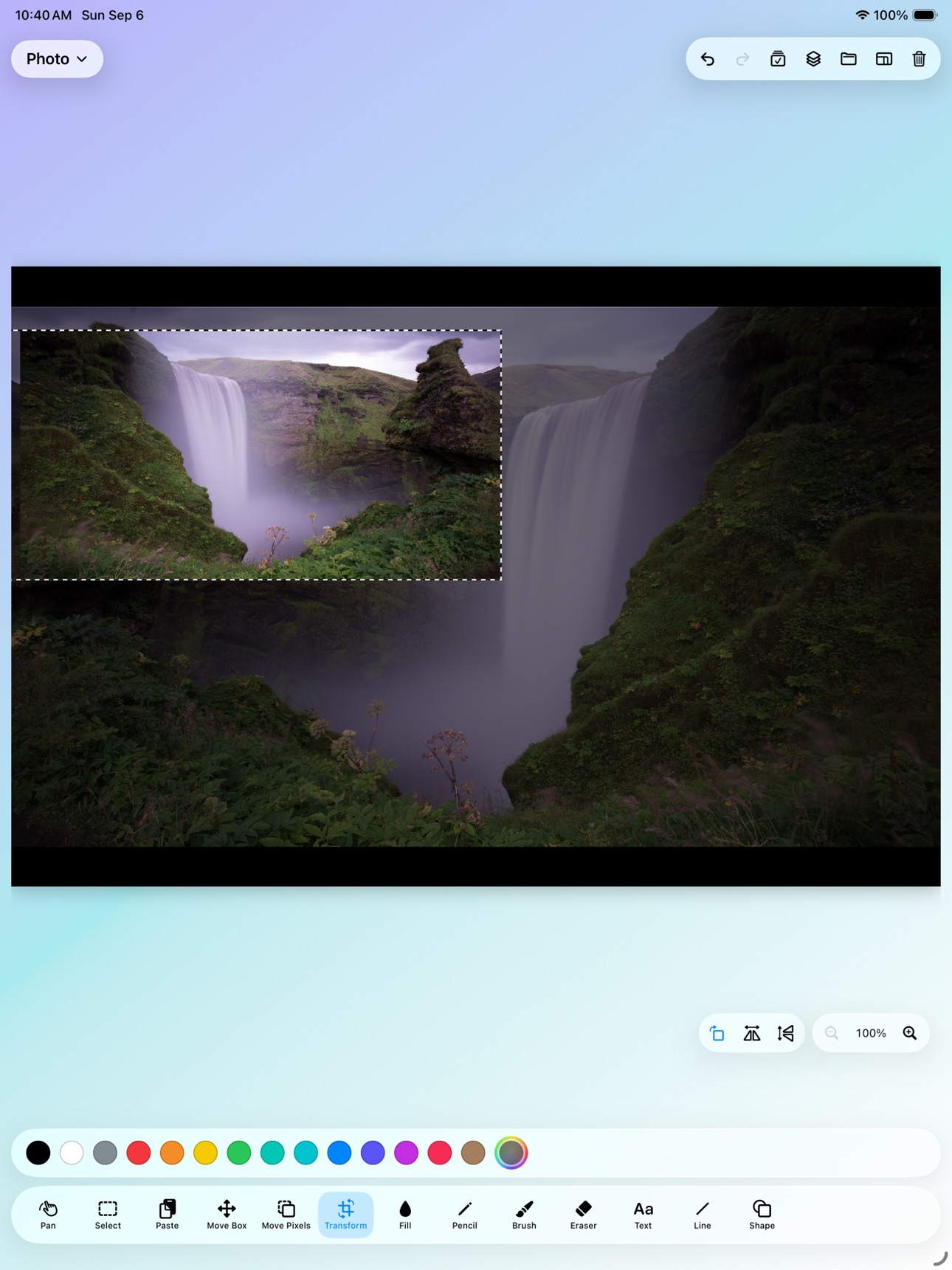Pick the brown color swatch
Image resolution: width=952 pixels, height=1270 pixels.
(473, 1153)
